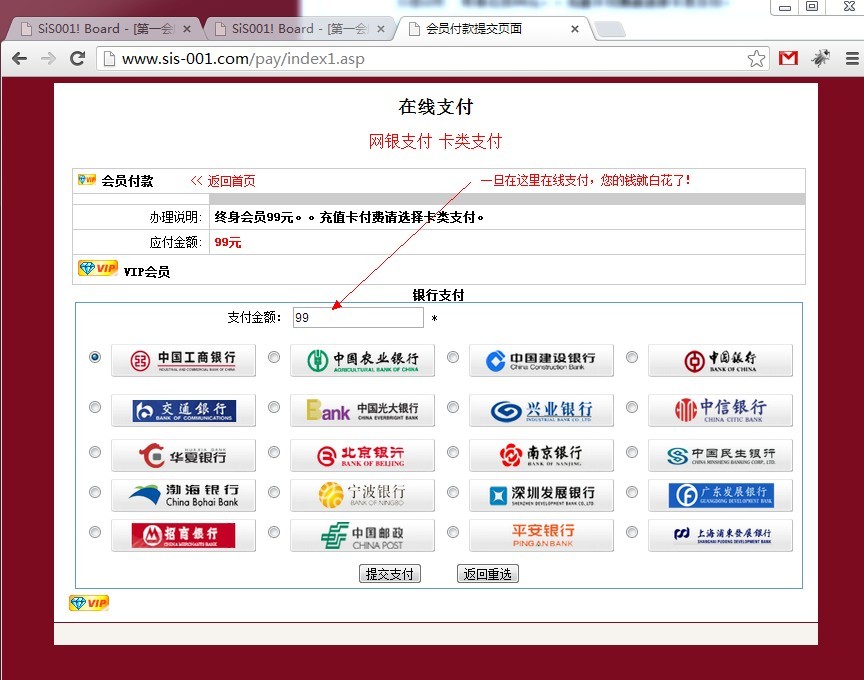Reload the payment page
The width and height of the screenshot is (864, 680).
tap(78, 58)
